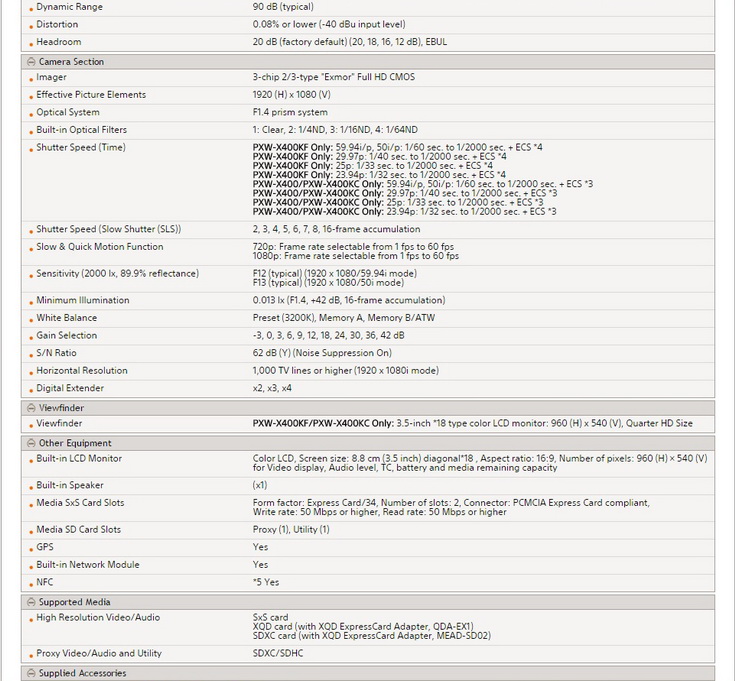Click the Color LCD, Screen size 8.8 cm value
The height and width of the screenshot is (681, 735).
point(480,463)
